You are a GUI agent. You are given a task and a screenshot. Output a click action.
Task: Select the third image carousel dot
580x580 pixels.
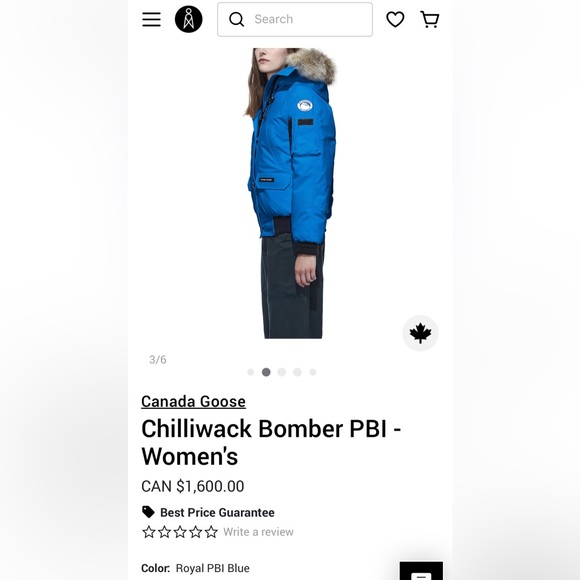[x=281, y=372]
